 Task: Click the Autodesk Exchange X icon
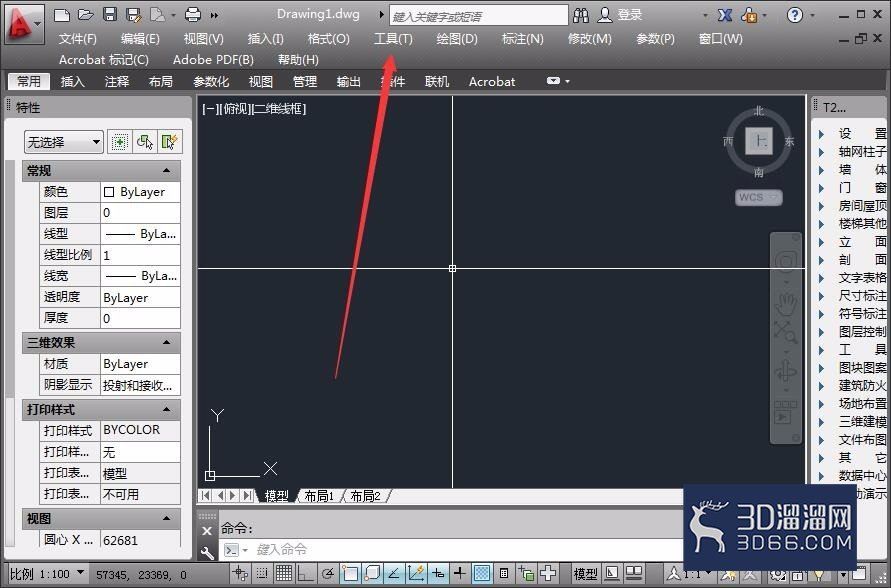[725, 15]
